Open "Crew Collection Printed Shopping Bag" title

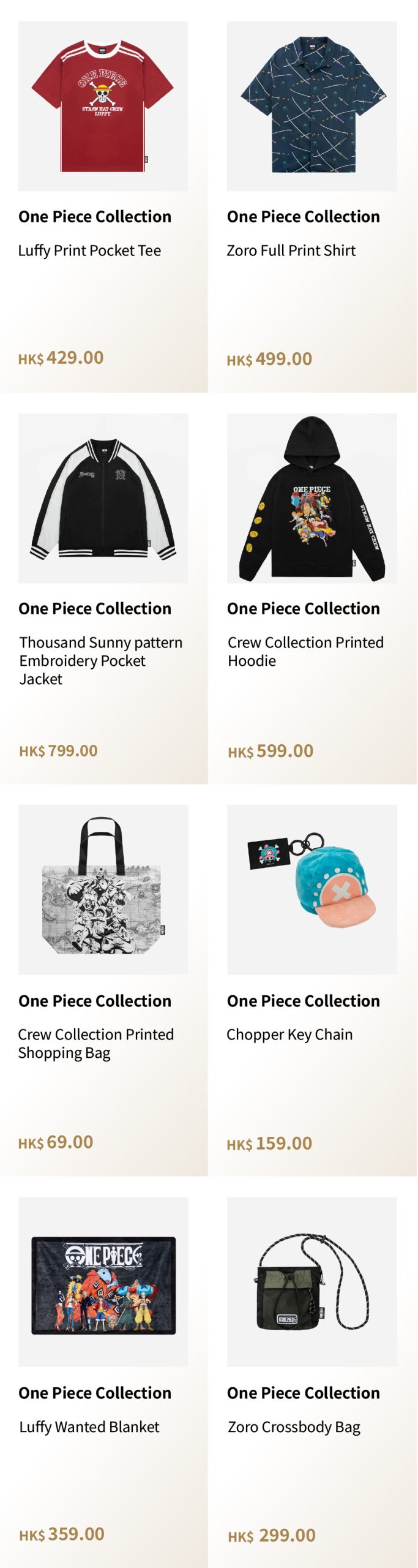(96, 1043)
